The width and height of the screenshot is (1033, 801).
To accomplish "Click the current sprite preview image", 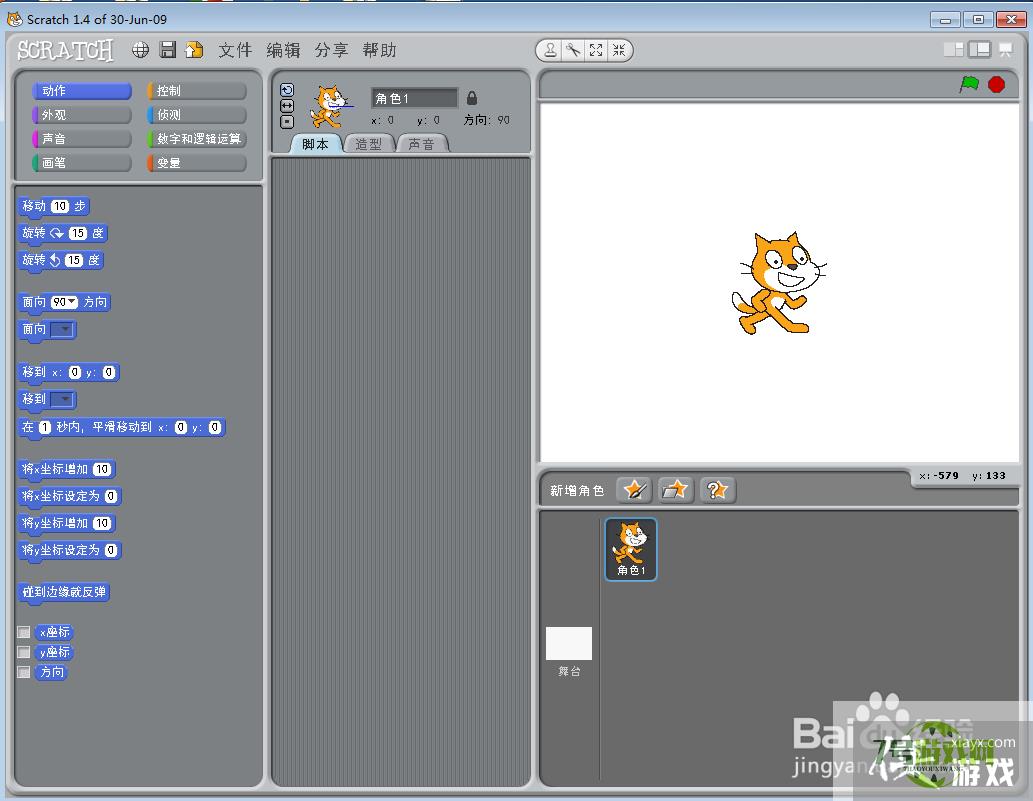I will click(x=330, y=106).
